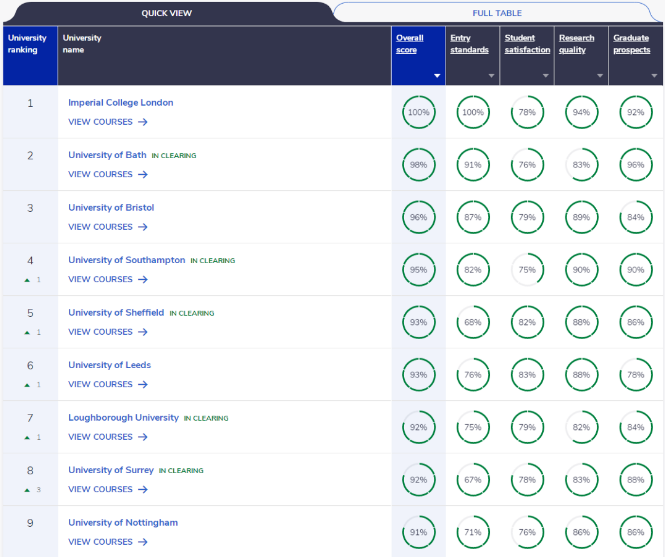
Task: View courses for Loughborough University
Action: coord(108,437)
